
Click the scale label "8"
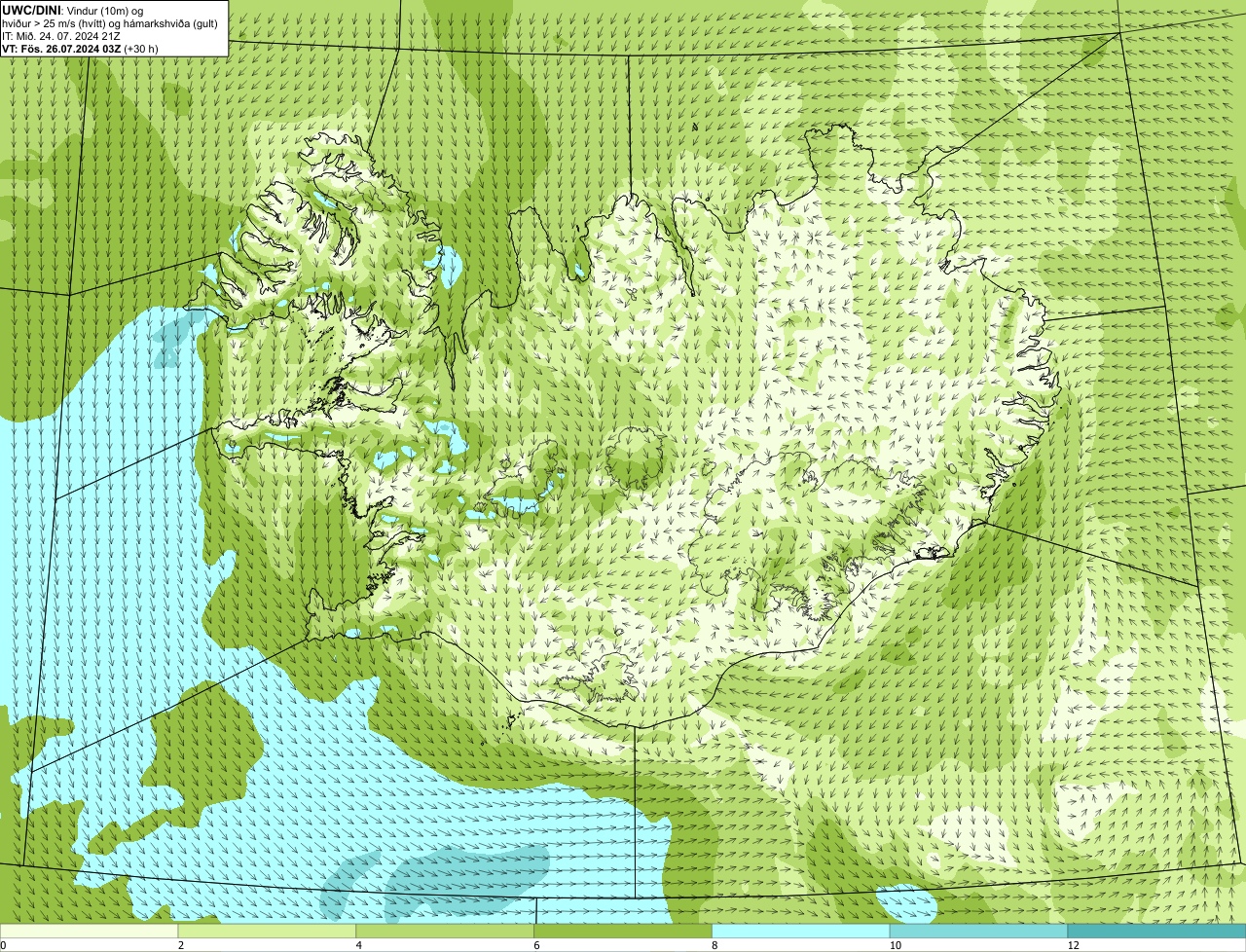(x=714, y=945)
